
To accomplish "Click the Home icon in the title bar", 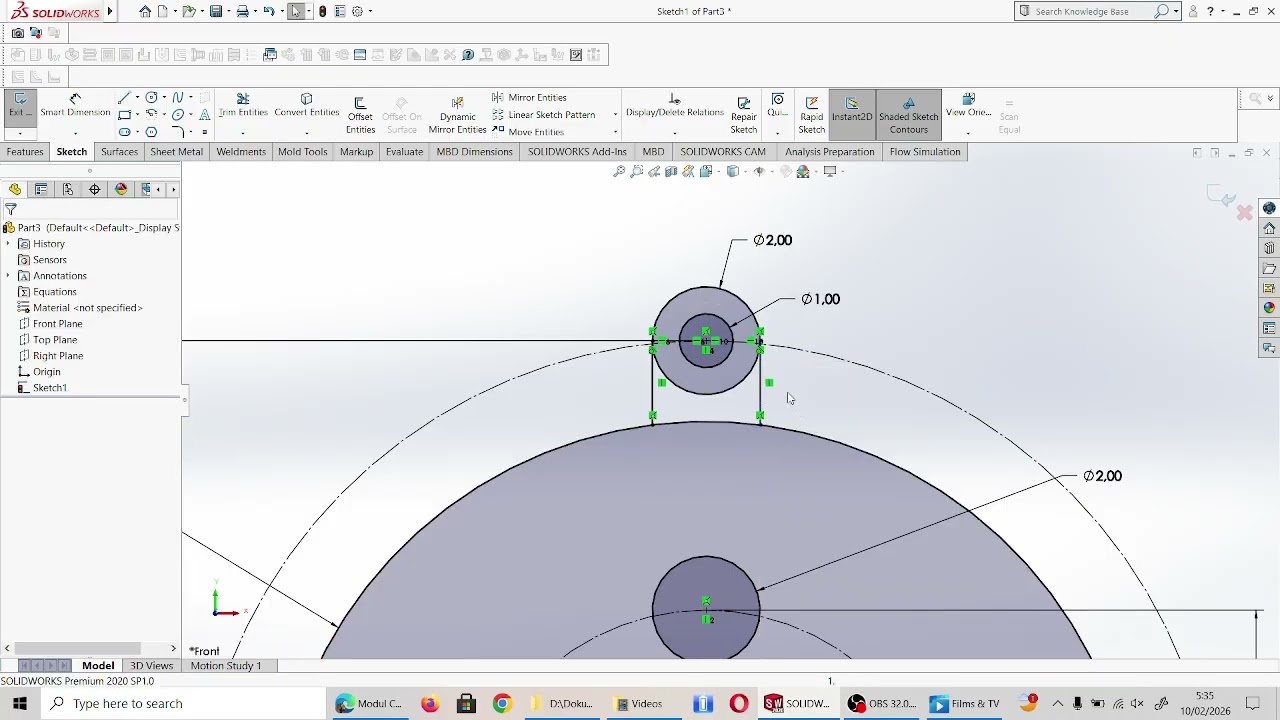I will tap(145, 11).
